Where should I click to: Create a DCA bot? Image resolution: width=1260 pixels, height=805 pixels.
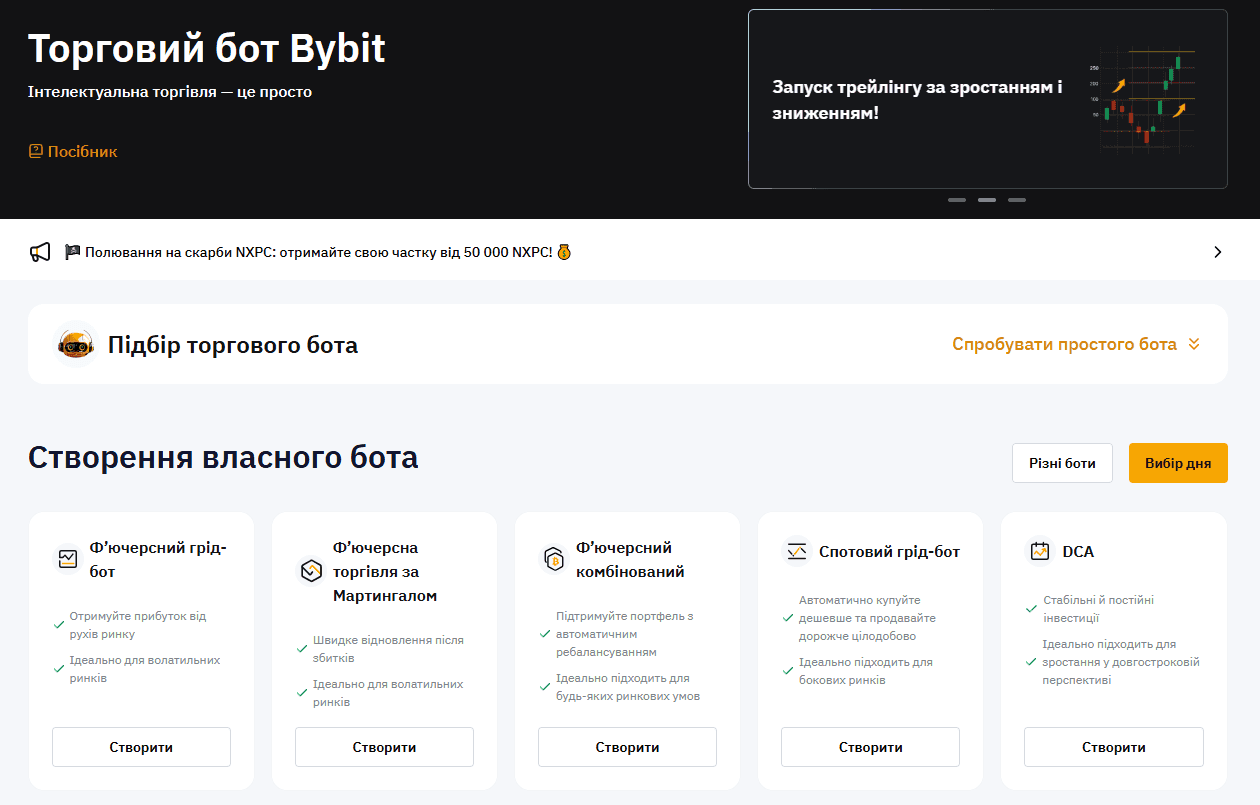[x=1113, y=747]
